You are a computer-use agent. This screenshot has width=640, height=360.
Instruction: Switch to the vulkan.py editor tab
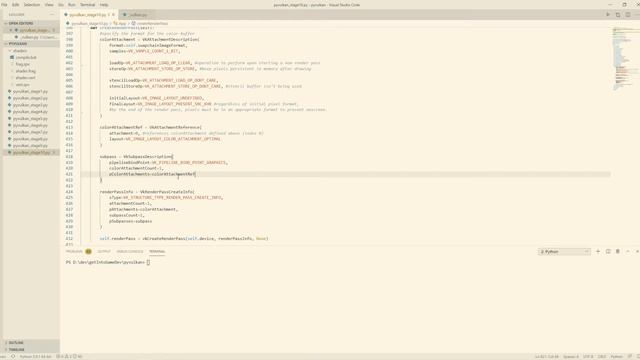pos(138,15)
